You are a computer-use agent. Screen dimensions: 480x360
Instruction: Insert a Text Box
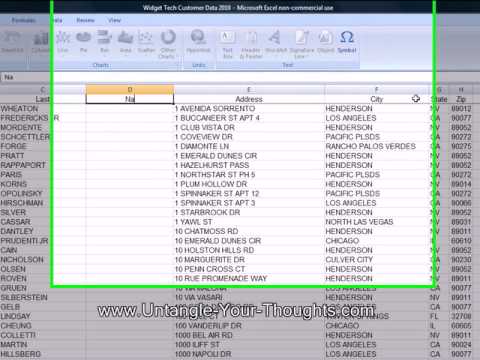227,44
